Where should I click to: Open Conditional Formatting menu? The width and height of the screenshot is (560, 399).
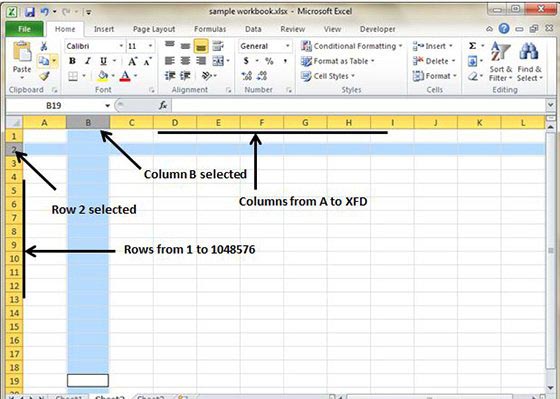pyautogui.click(x=351, y=46)
